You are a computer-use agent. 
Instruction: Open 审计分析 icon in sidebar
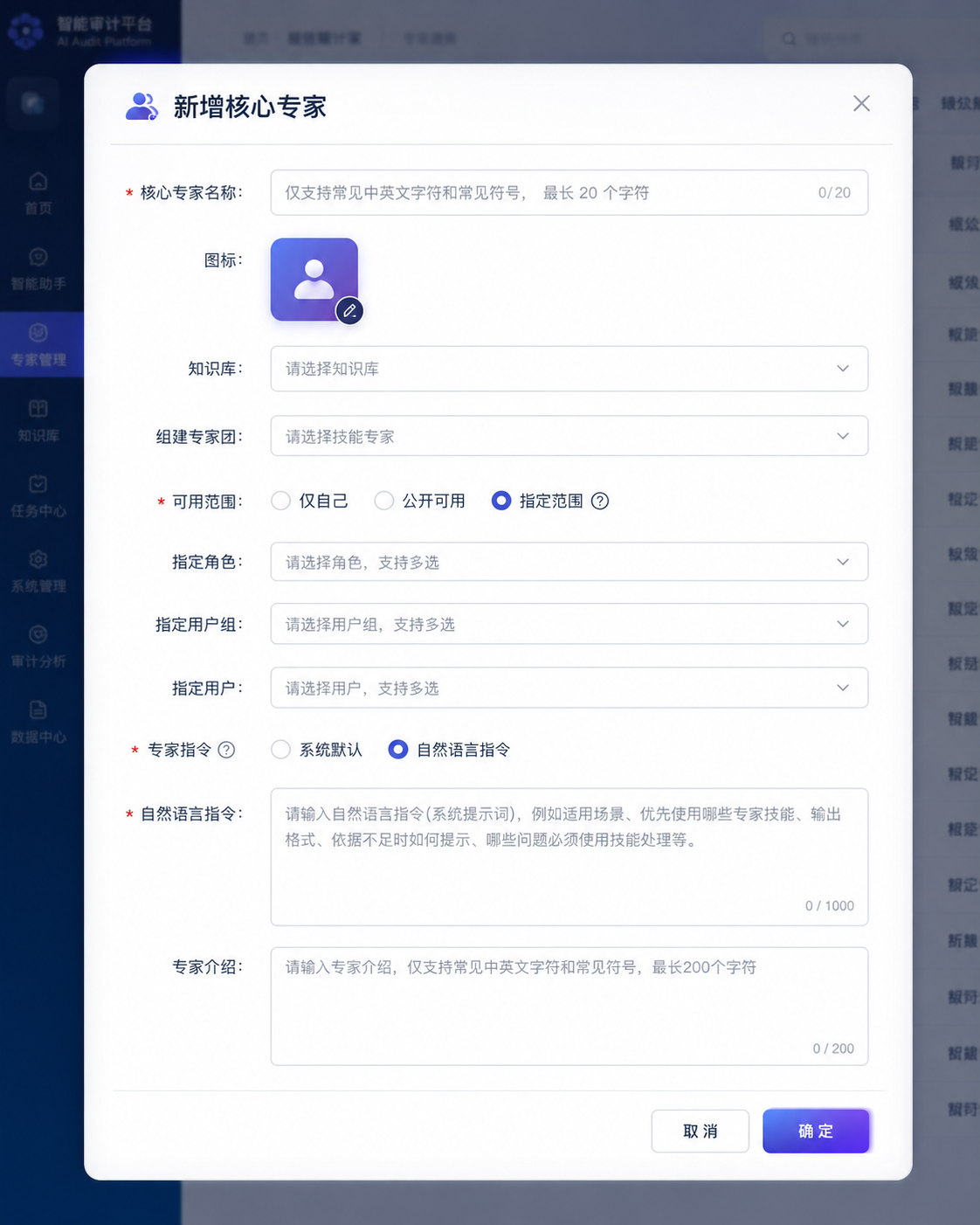pyautogui.click(x=38, y=634)
